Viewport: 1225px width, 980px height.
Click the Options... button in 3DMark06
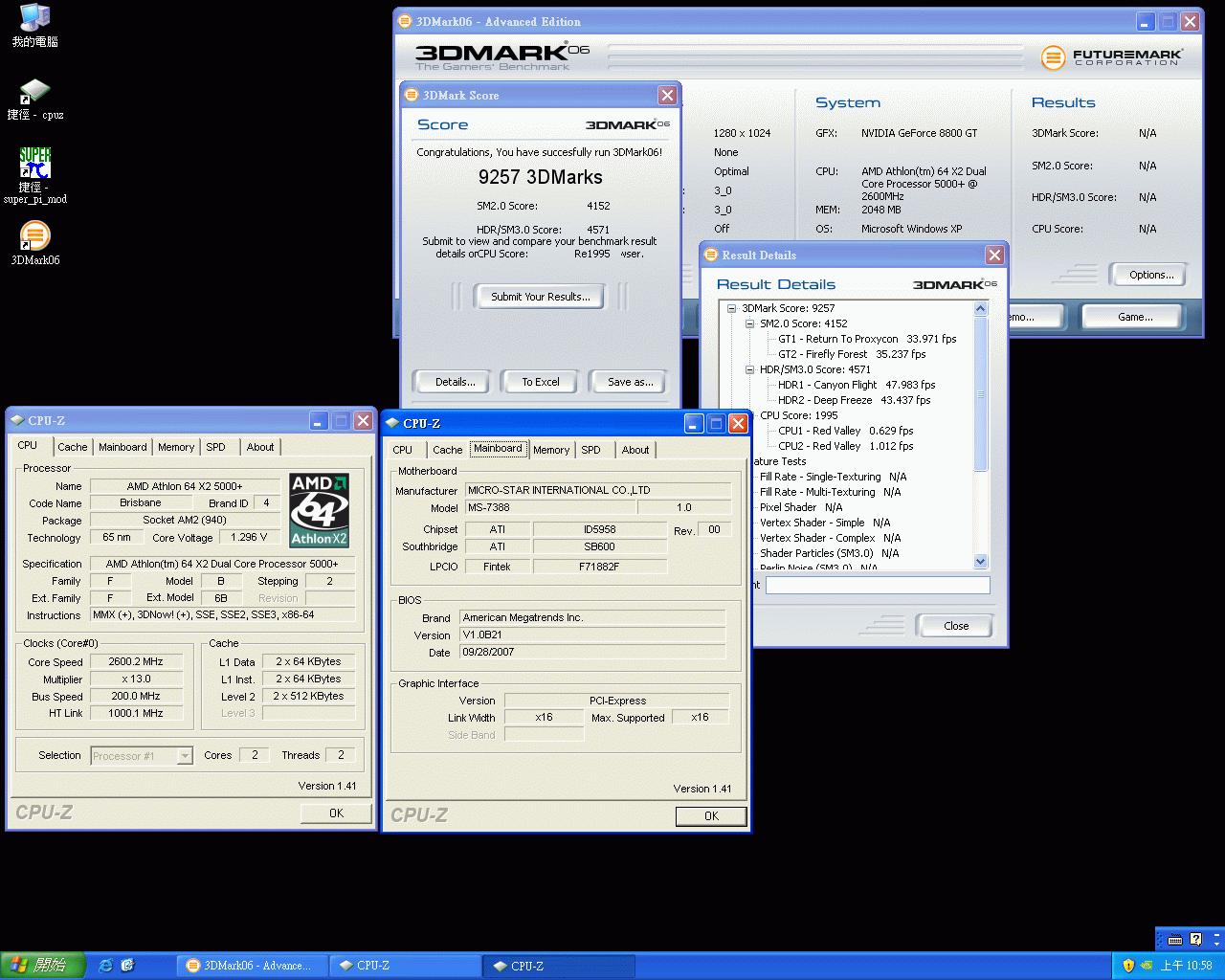[x=1151, y=275]
